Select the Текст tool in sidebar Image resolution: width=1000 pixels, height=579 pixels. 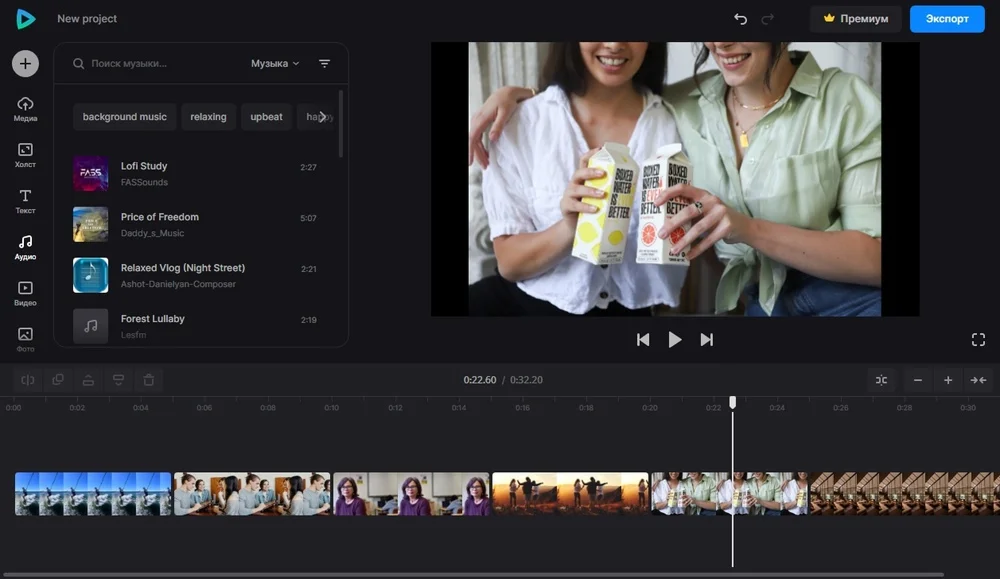coord(26,201)
